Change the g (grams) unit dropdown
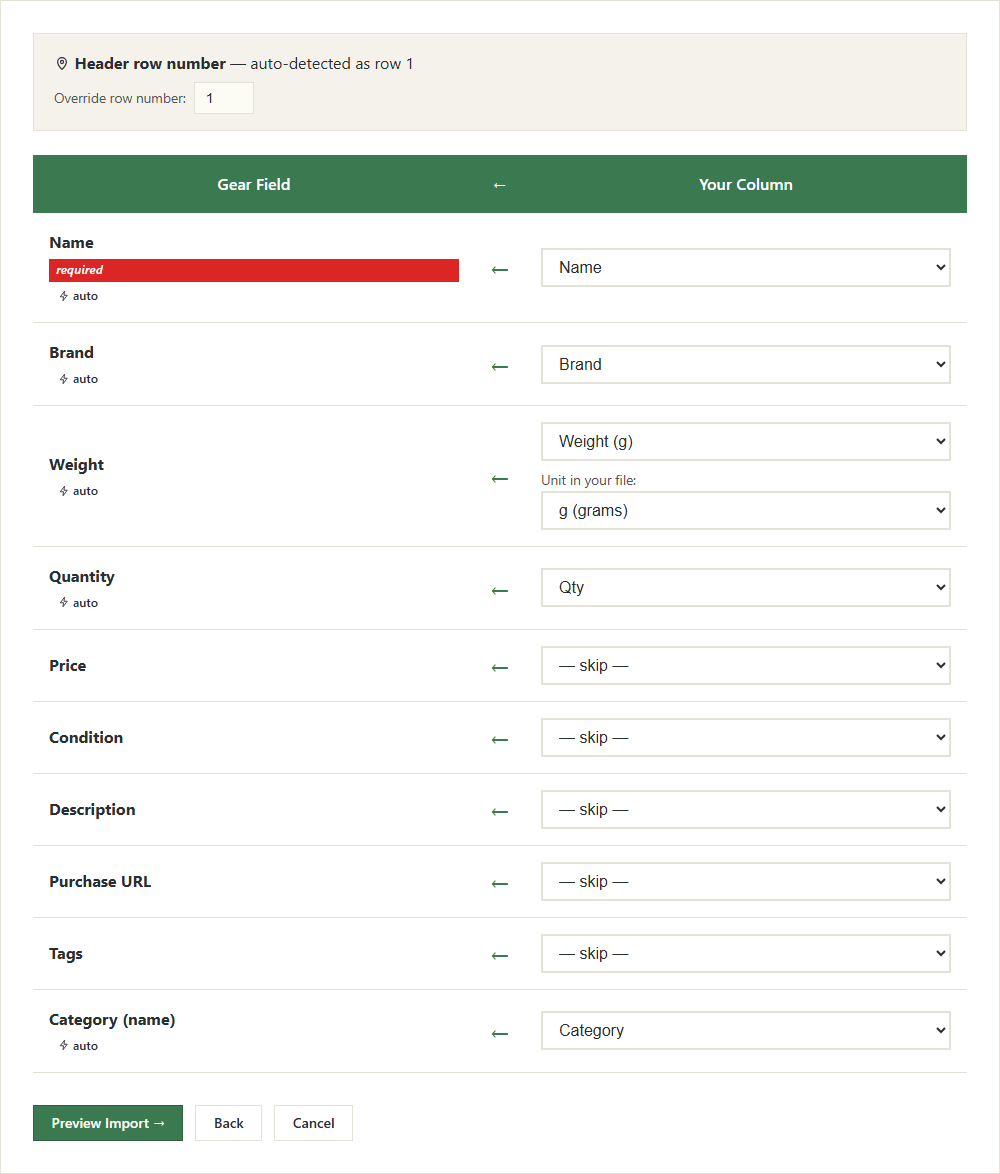 click(x=746, y=511)
